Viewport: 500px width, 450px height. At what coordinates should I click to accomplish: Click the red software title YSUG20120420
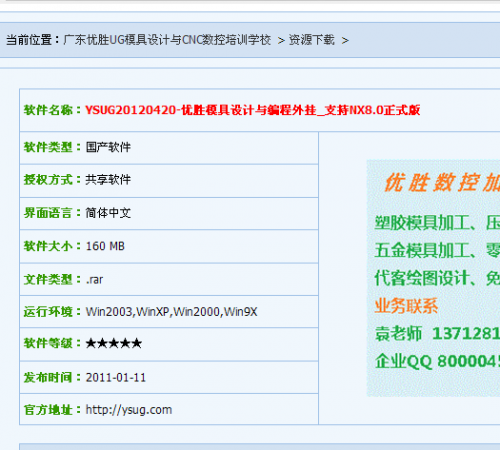coord(253,110)
